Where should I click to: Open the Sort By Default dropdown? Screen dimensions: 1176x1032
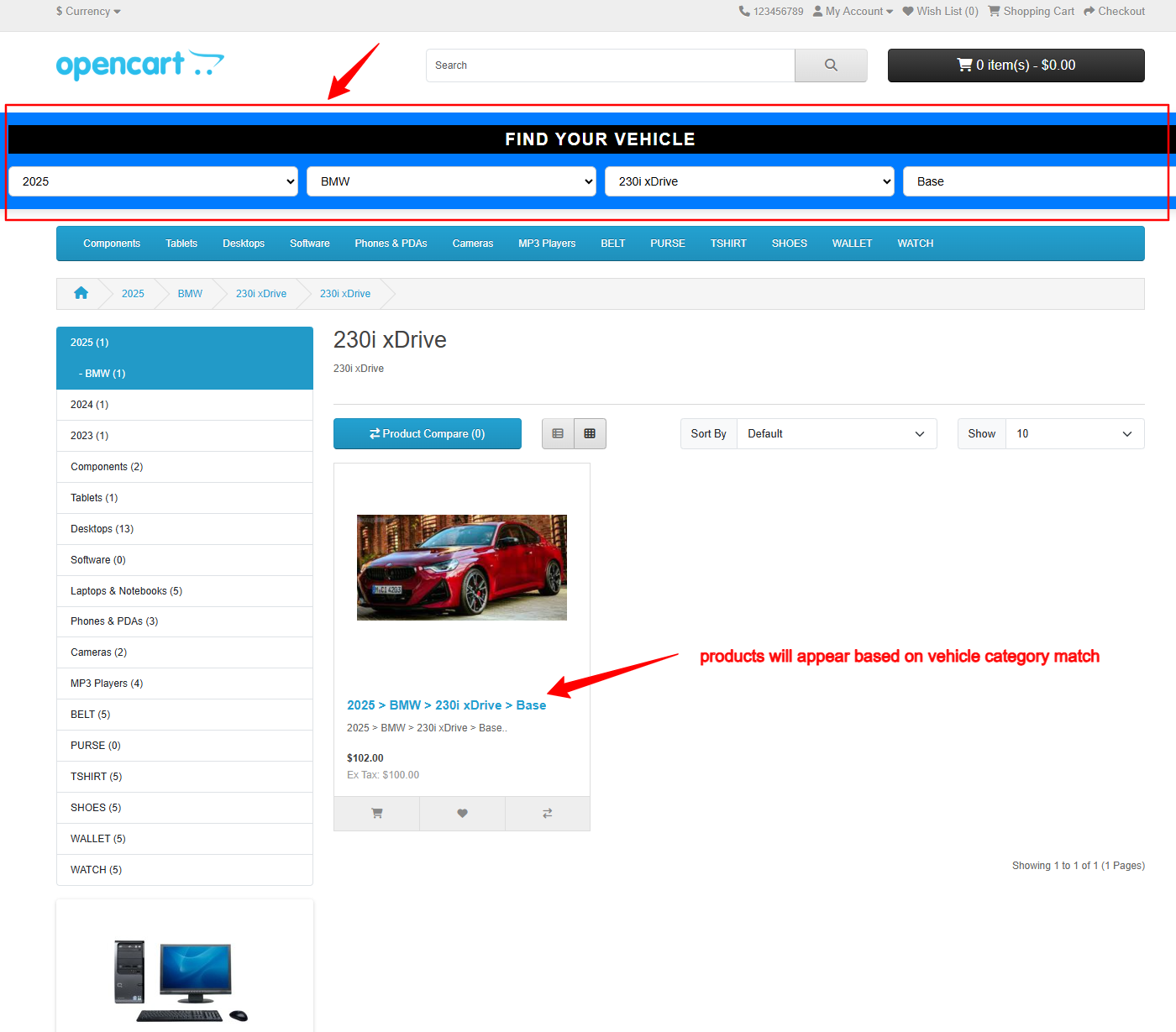point(836,434)
